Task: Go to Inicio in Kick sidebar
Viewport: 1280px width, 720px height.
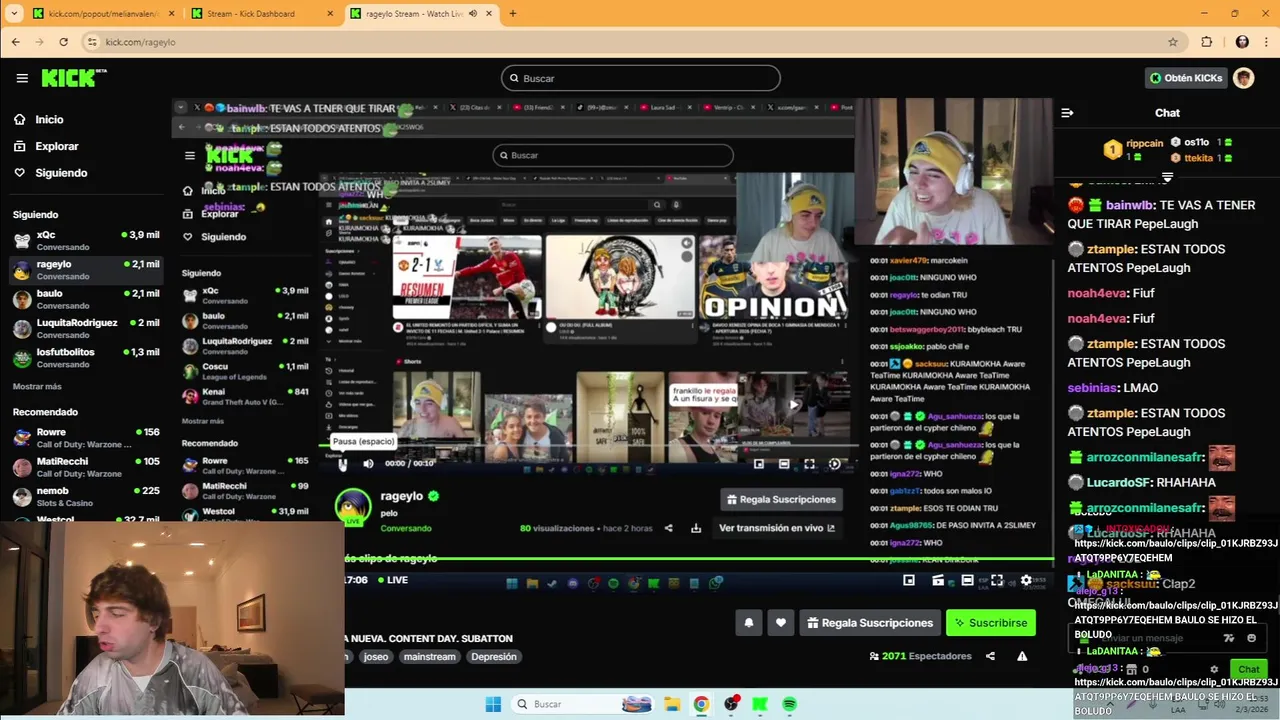Action: (40, 119)
